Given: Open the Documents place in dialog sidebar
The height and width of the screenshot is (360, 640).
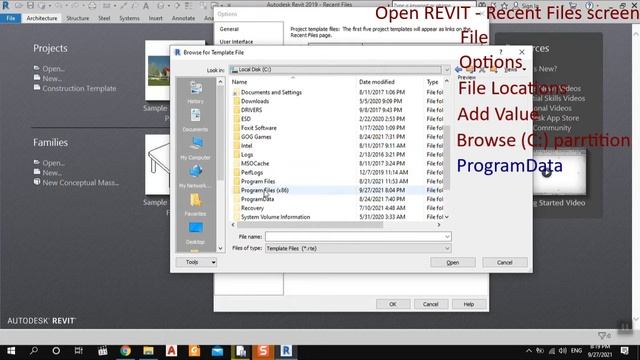Looking at the screenshot, I should click(x=196, y=120).
